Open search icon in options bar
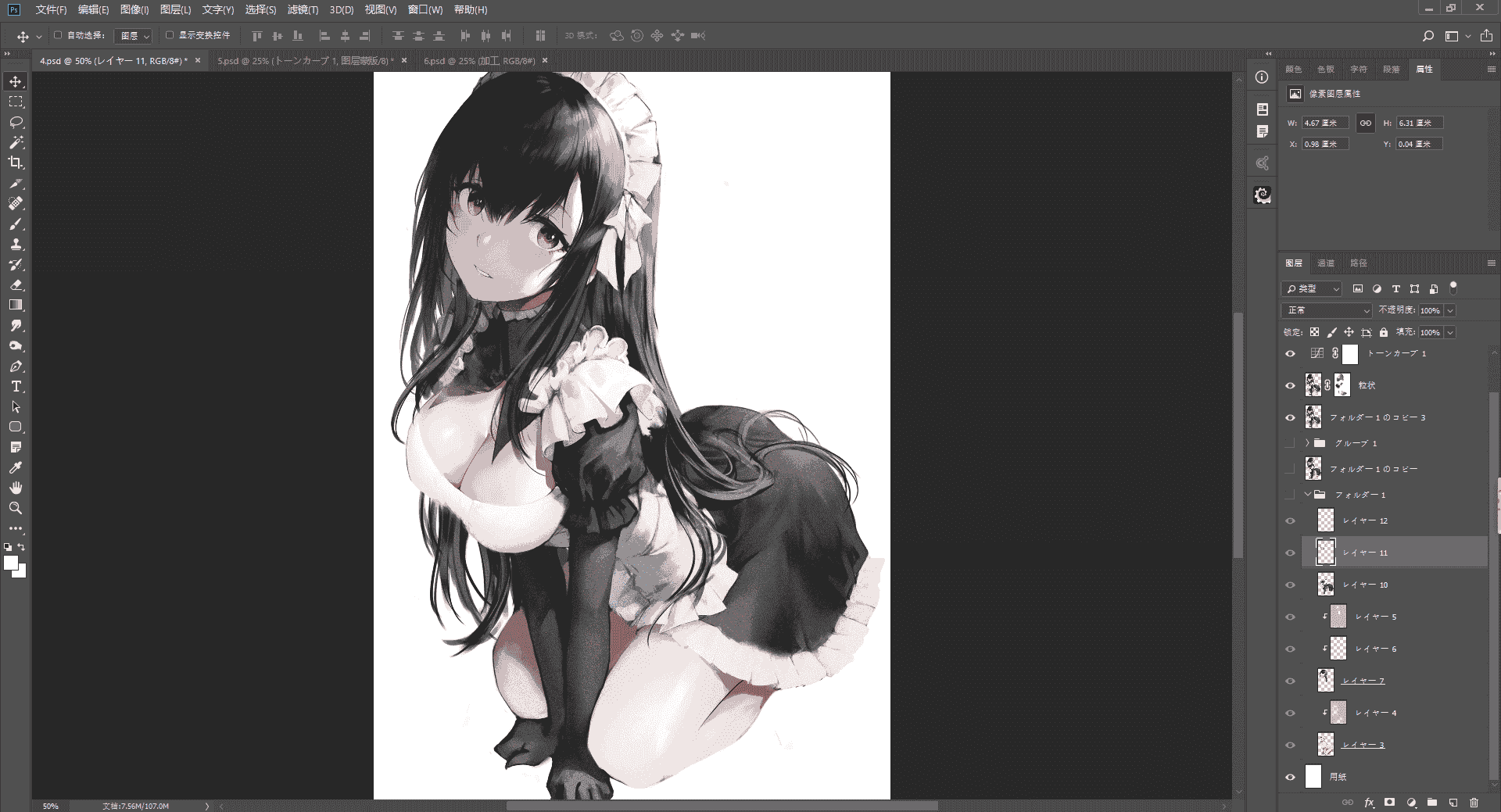The image size is (1501, 812). coord(1428,36)
